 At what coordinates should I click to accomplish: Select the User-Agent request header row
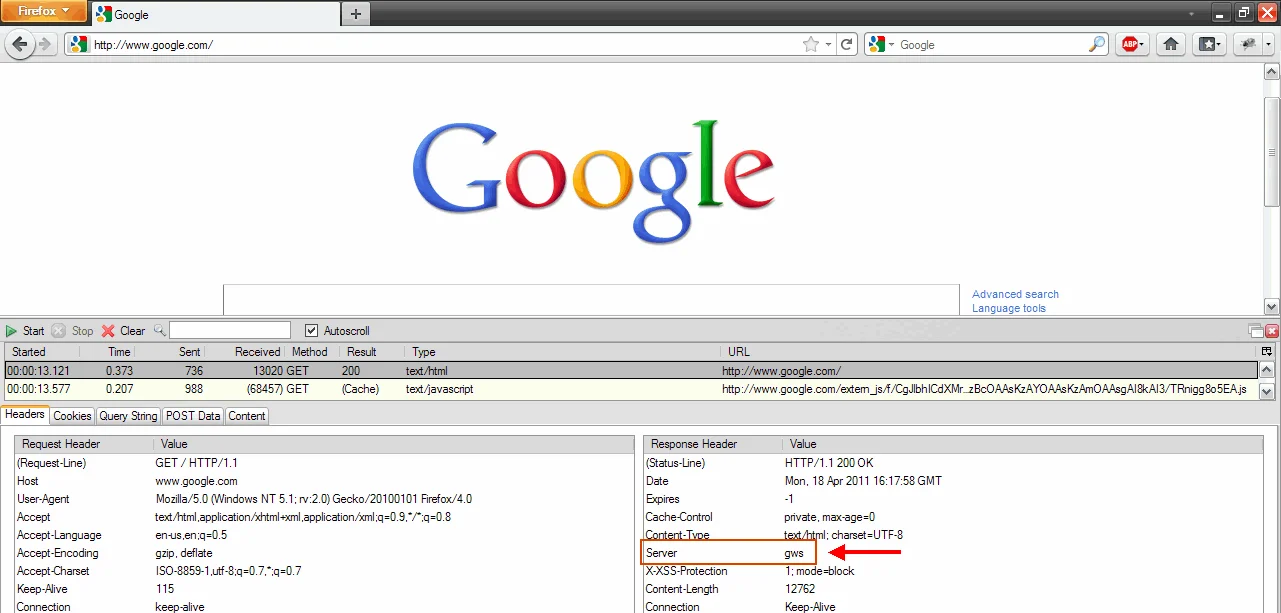click(325, 499)
